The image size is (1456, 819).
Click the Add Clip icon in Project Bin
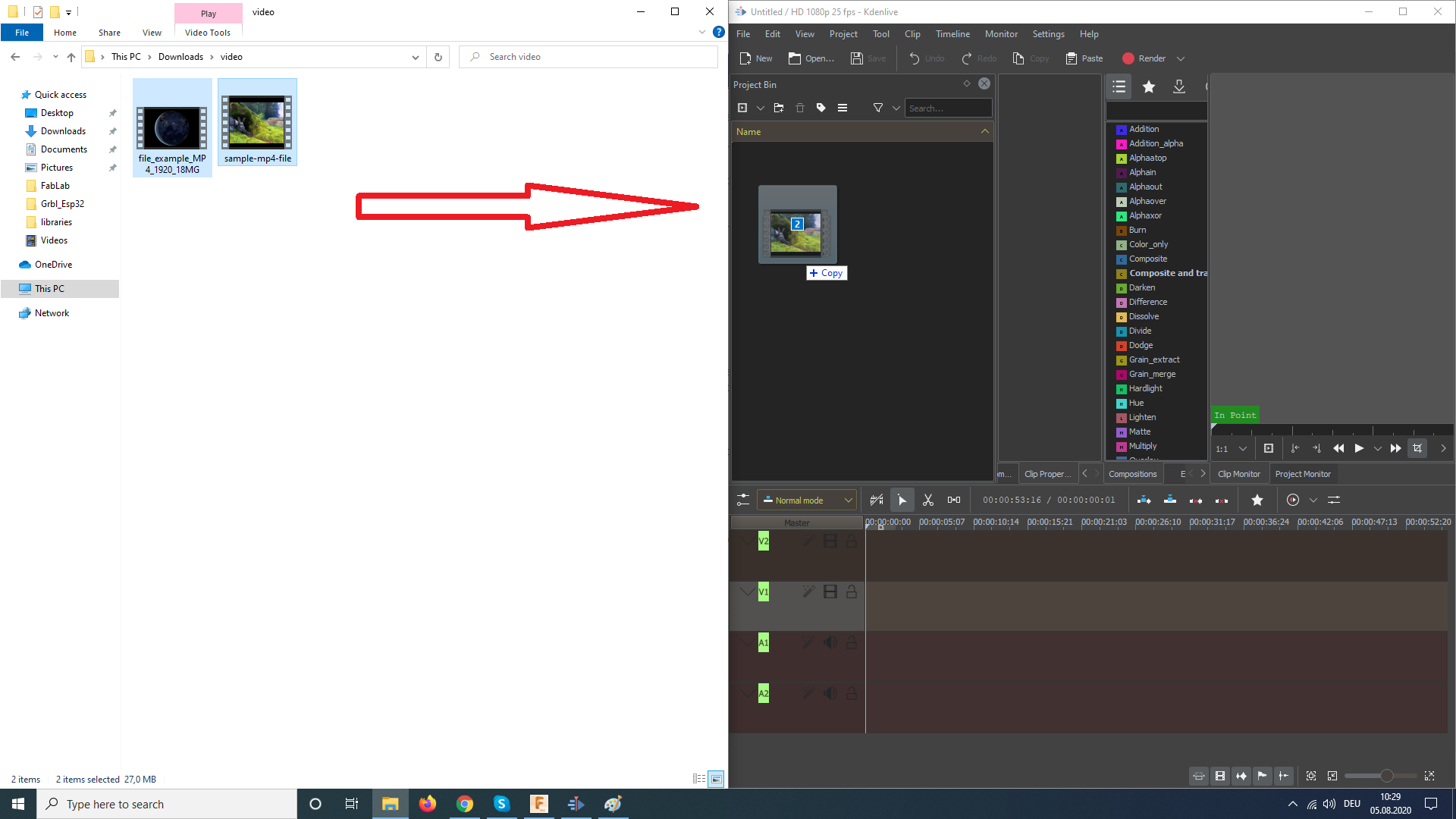742,108
